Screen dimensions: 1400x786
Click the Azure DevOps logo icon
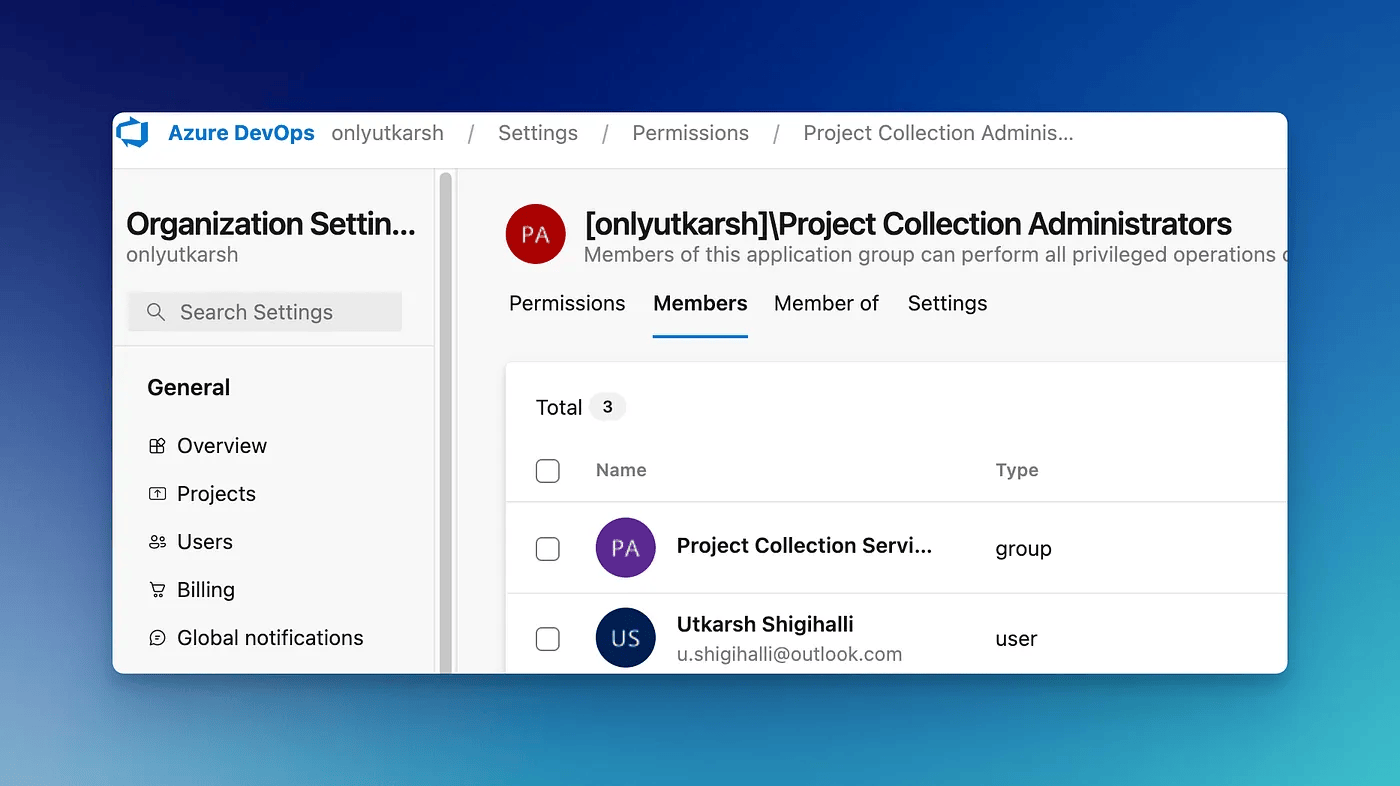(x=133, y=133)
